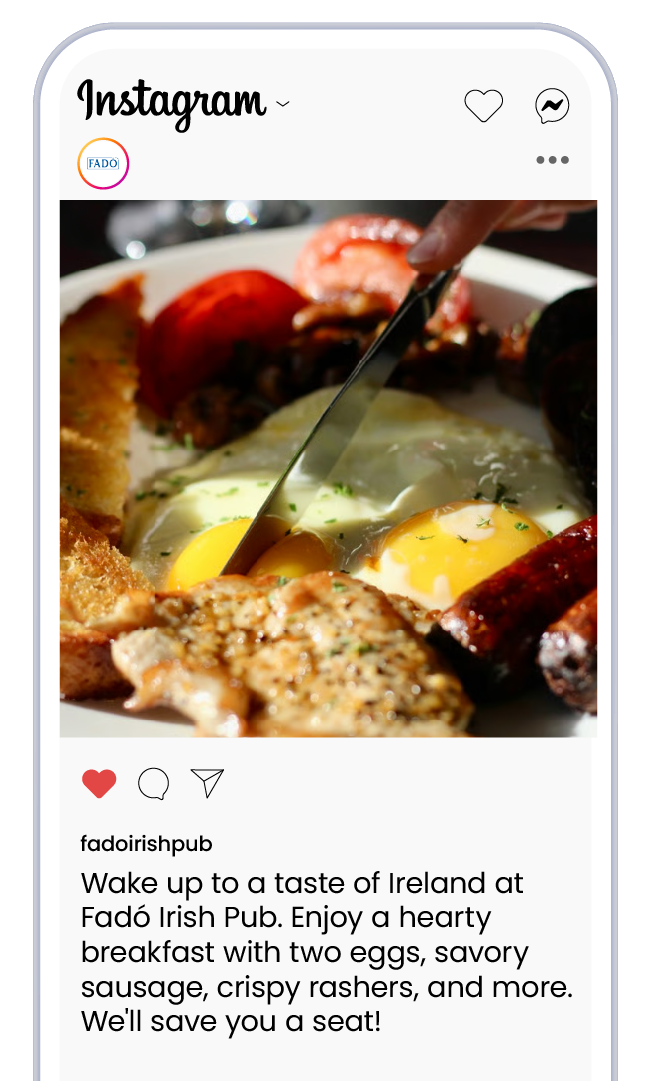Open the comment bubble on the post

click(x=153, y=784)
